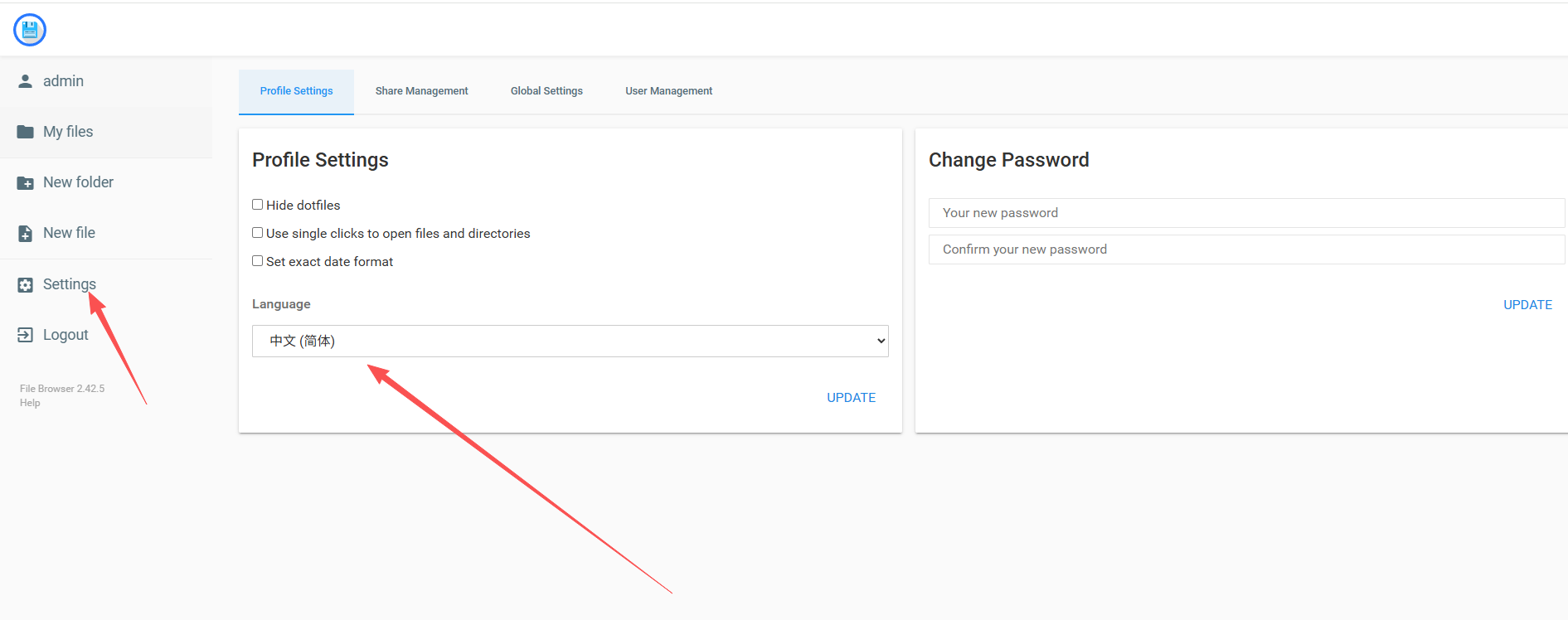Click the admin user profile icon

click(26, 81)
